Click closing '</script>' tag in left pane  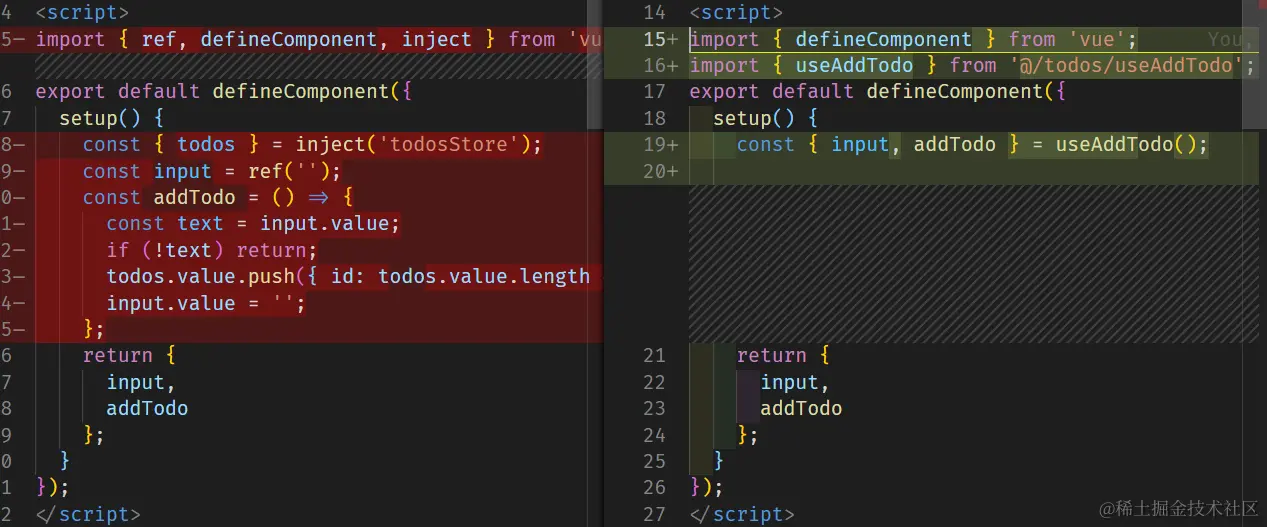(88, 514)
